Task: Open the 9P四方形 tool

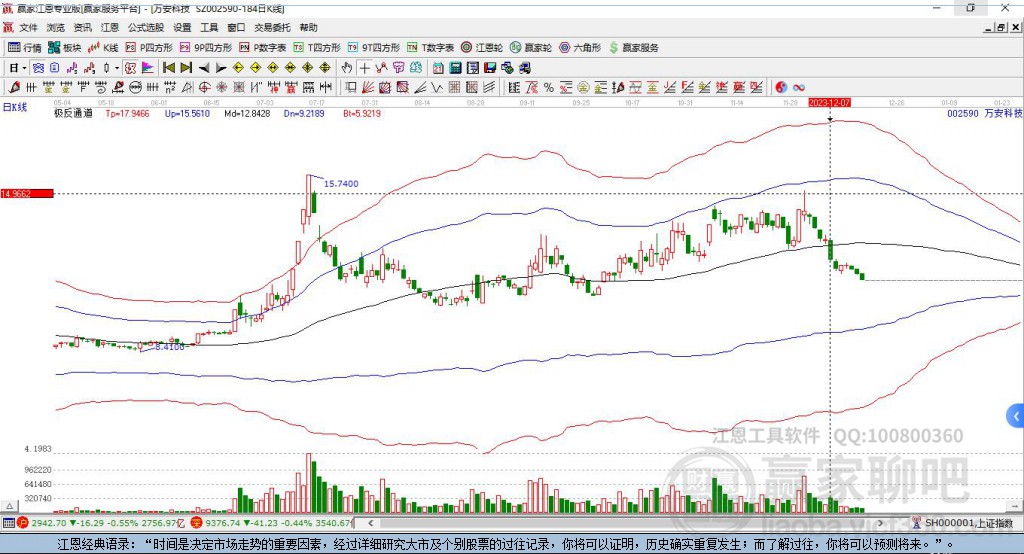Action: [206, 48]
